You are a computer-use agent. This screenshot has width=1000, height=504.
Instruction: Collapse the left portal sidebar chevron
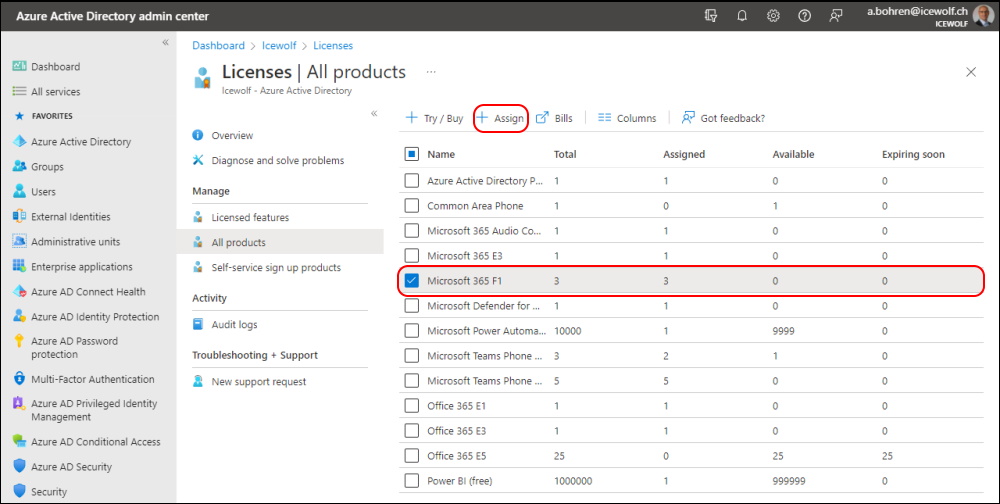click(165, 42)
